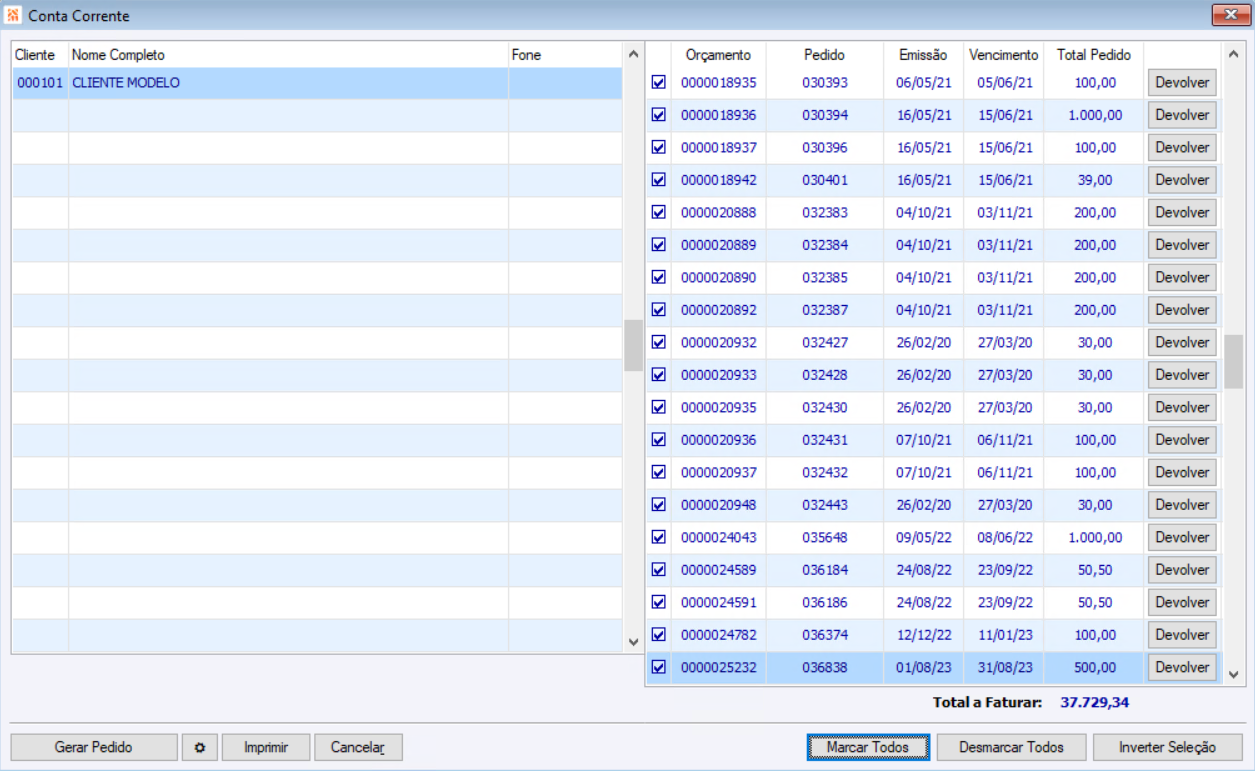Select the CLIENTE MODELO row

(x=317, y=83)
